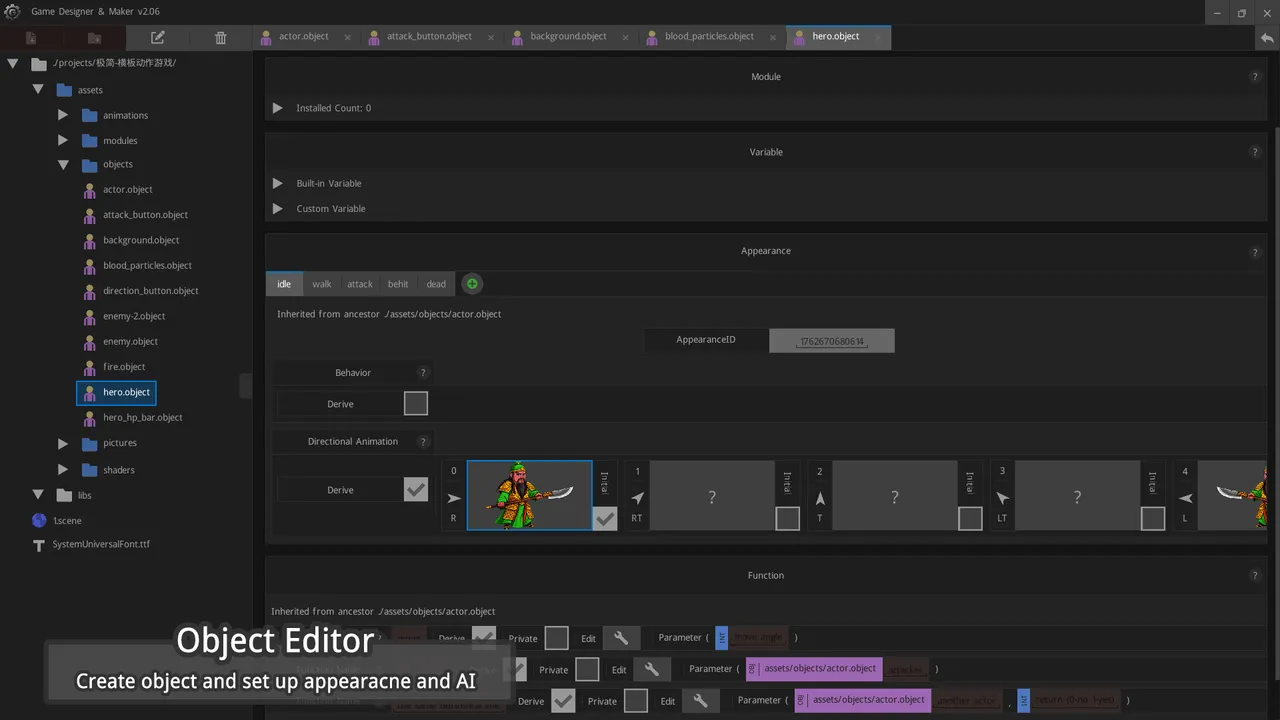
Task: Select enemy-2.object in the file tree
Action: pyautogui.click(x=134, y=316)
